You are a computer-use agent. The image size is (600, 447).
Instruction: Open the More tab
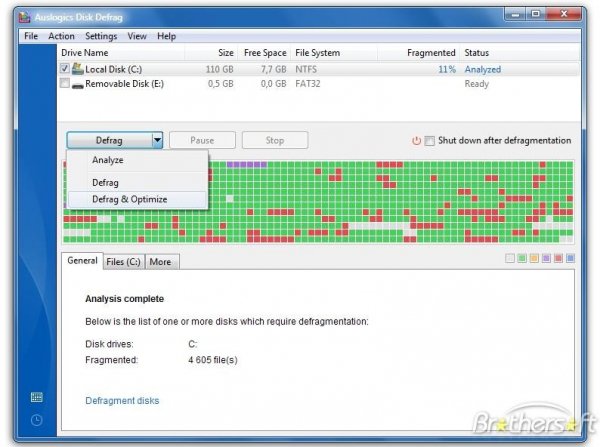coord(160,262)
